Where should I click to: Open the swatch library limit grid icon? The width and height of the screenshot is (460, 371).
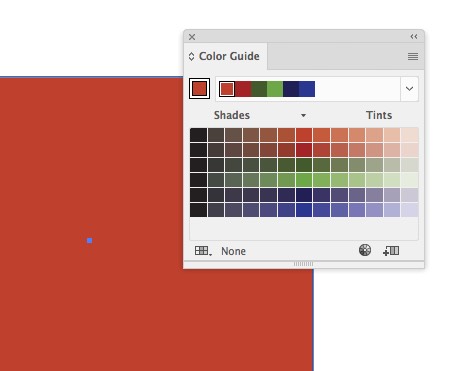pos(203,251)
